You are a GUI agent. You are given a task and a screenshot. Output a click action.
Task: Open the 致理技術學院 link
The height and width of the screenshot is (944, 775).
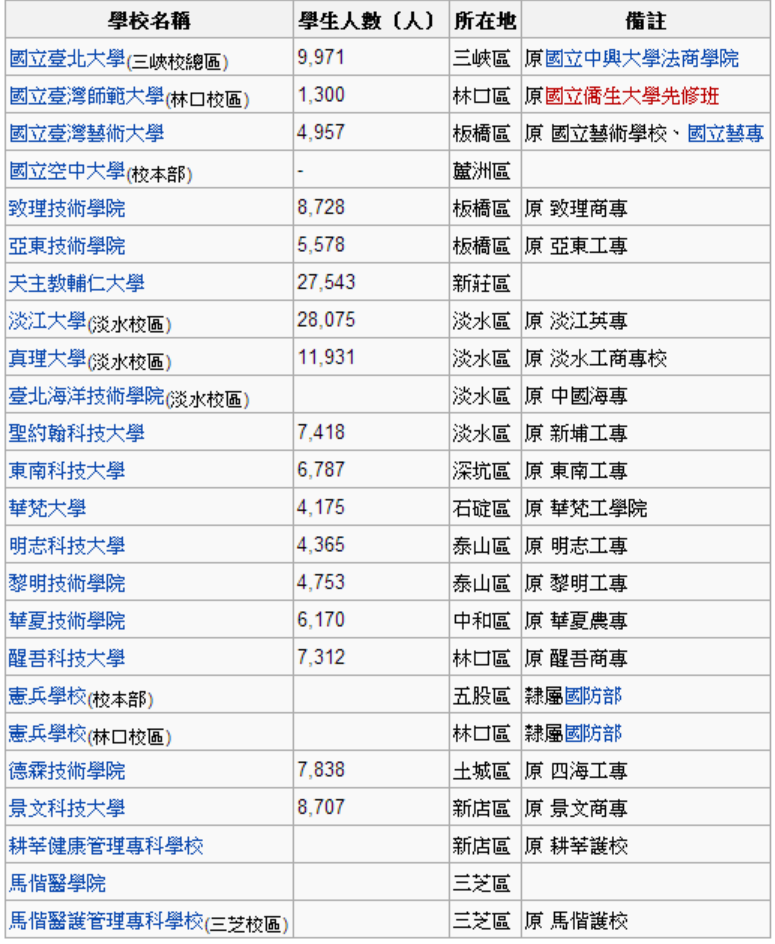pos(67,208)
